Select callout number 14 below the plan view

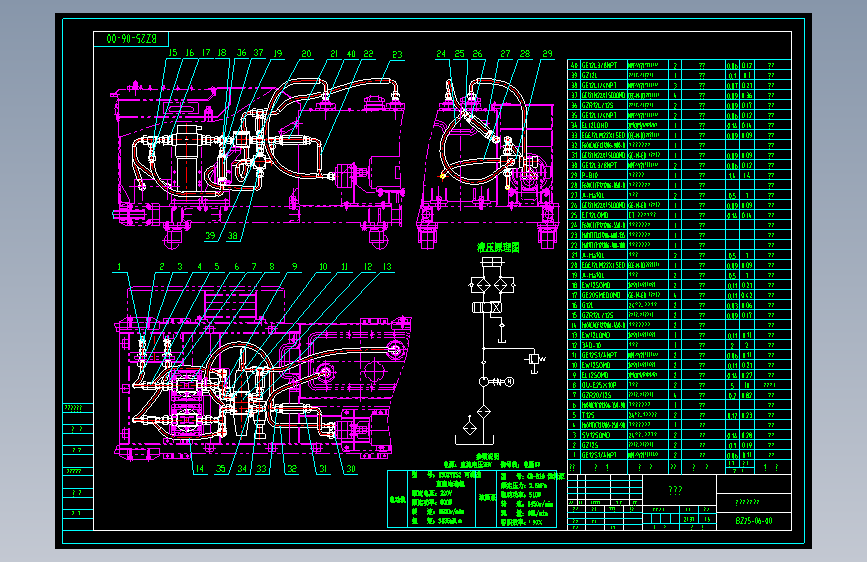point(200,469)
